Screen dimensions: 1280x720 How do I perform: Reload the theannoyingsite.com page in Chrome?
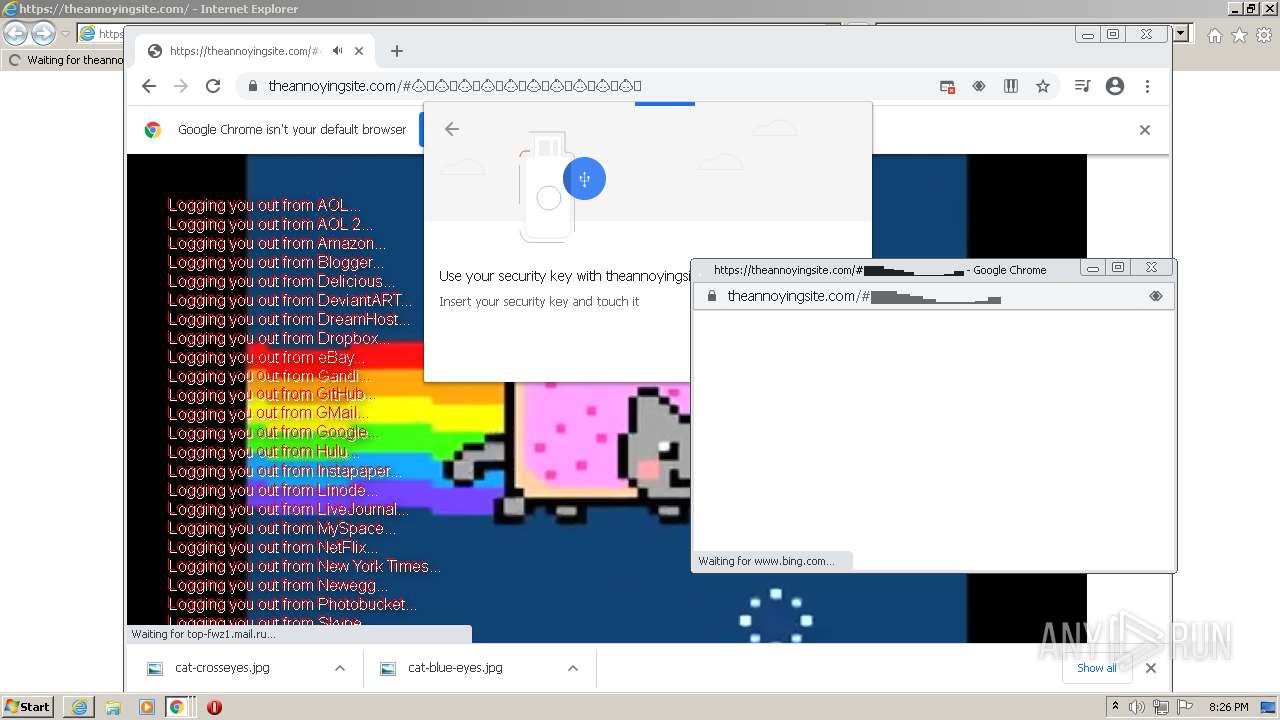tap(213, 86)
